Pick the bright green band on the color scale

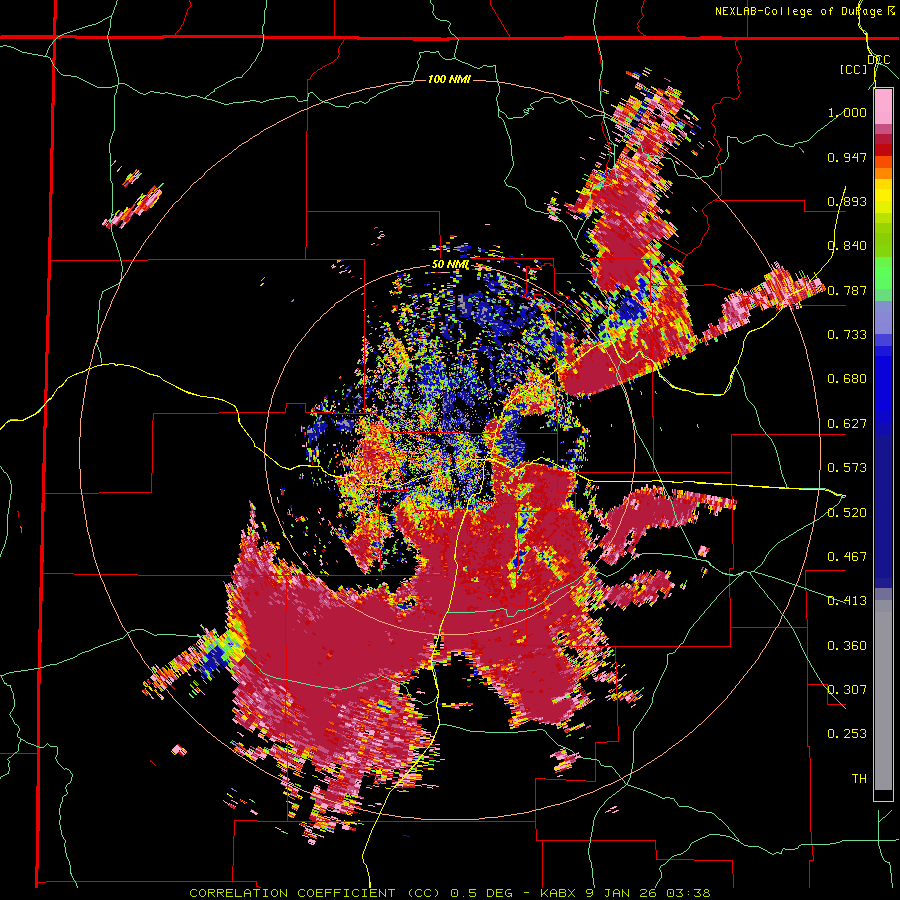click(883, 273)
